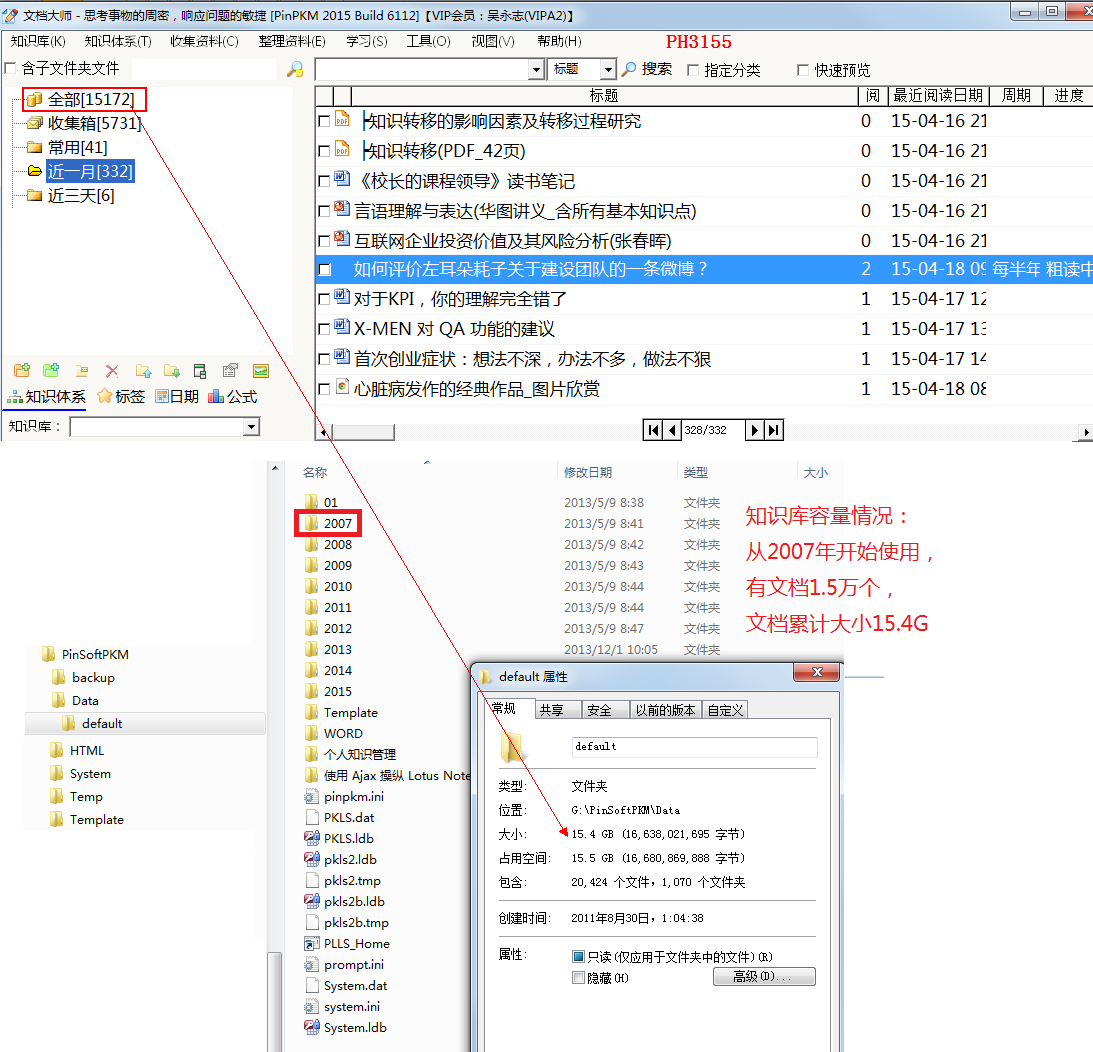Click the move folder up icon

[x=143, y=371]
